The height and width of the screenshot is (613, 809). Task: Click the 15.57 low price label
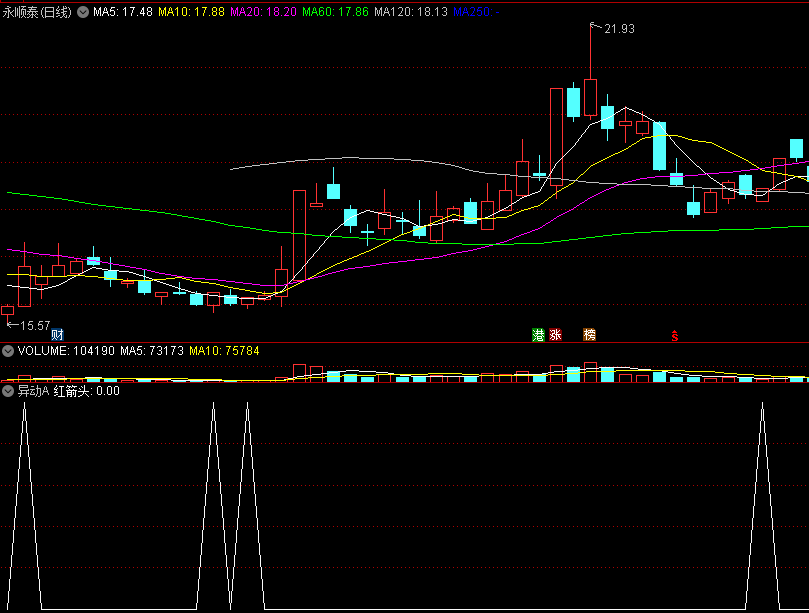point(35,326)
